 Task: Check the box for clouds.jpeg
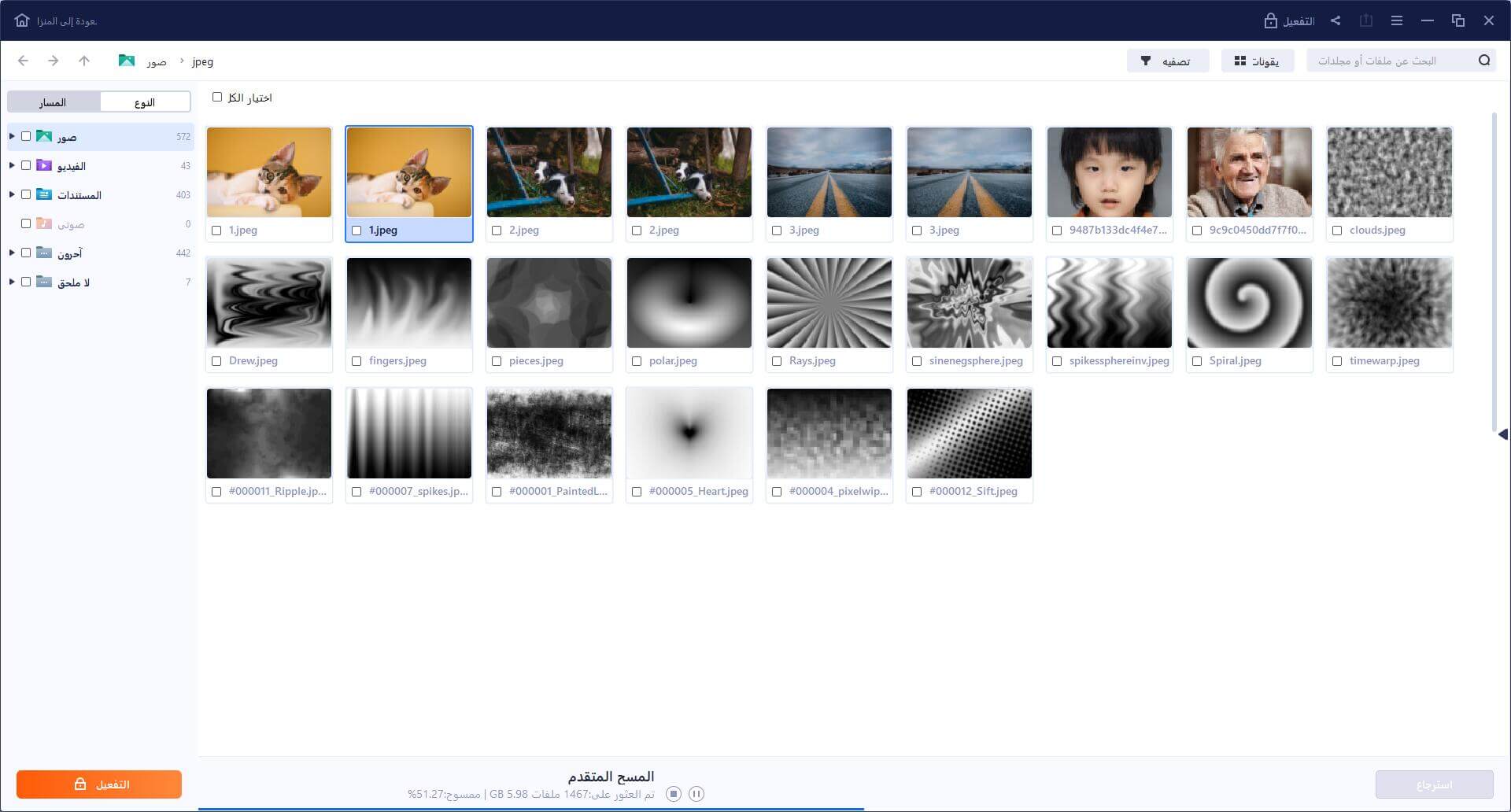pos(1337,231)
